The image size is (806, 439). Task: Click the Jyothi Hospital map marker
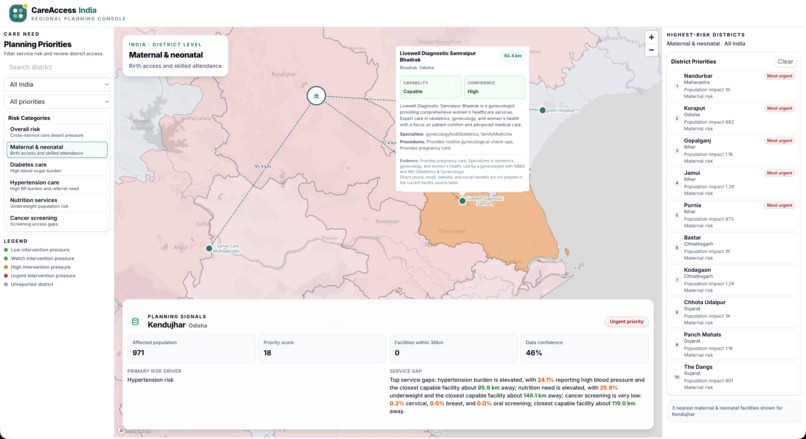(x=542, y=110)
